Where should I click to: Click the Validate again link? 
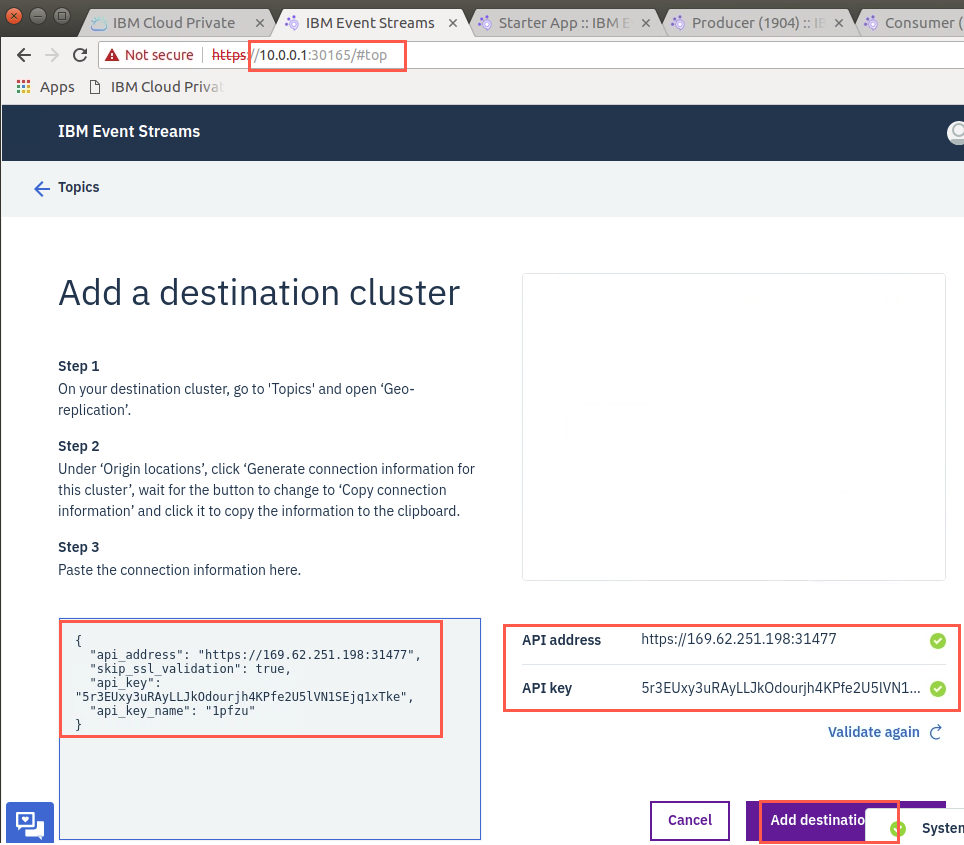[x=874, y=732]
